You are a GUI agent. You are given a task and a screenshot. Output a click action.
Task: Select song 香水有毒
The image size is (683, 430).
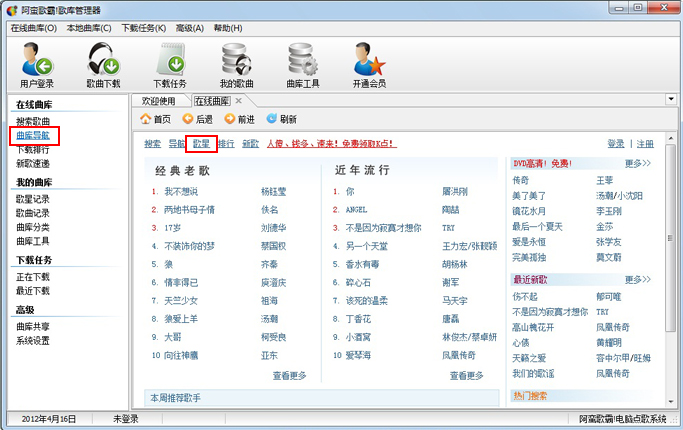pos(362,264)
